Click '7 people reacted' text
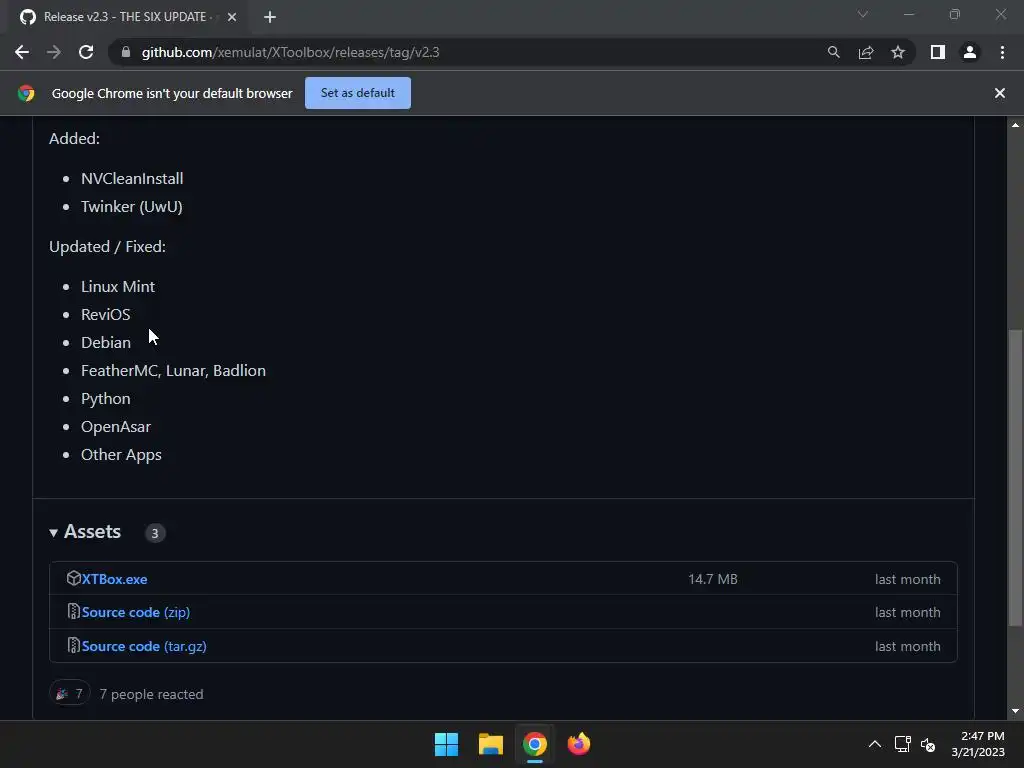This screenshot has height=768, width=1024. pyautogui.click(x=152, y=694)
